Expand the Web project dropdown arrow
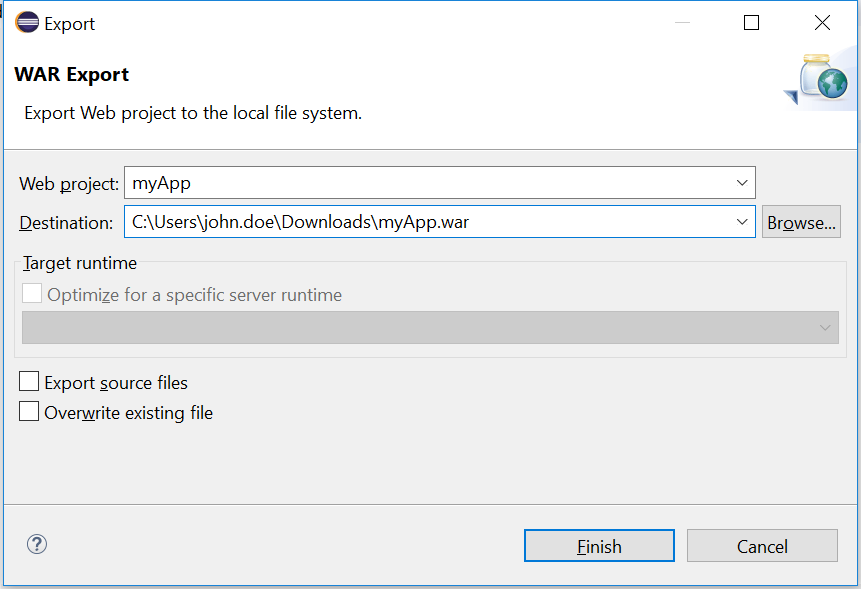Screen dimensions: 861x589 741,183
